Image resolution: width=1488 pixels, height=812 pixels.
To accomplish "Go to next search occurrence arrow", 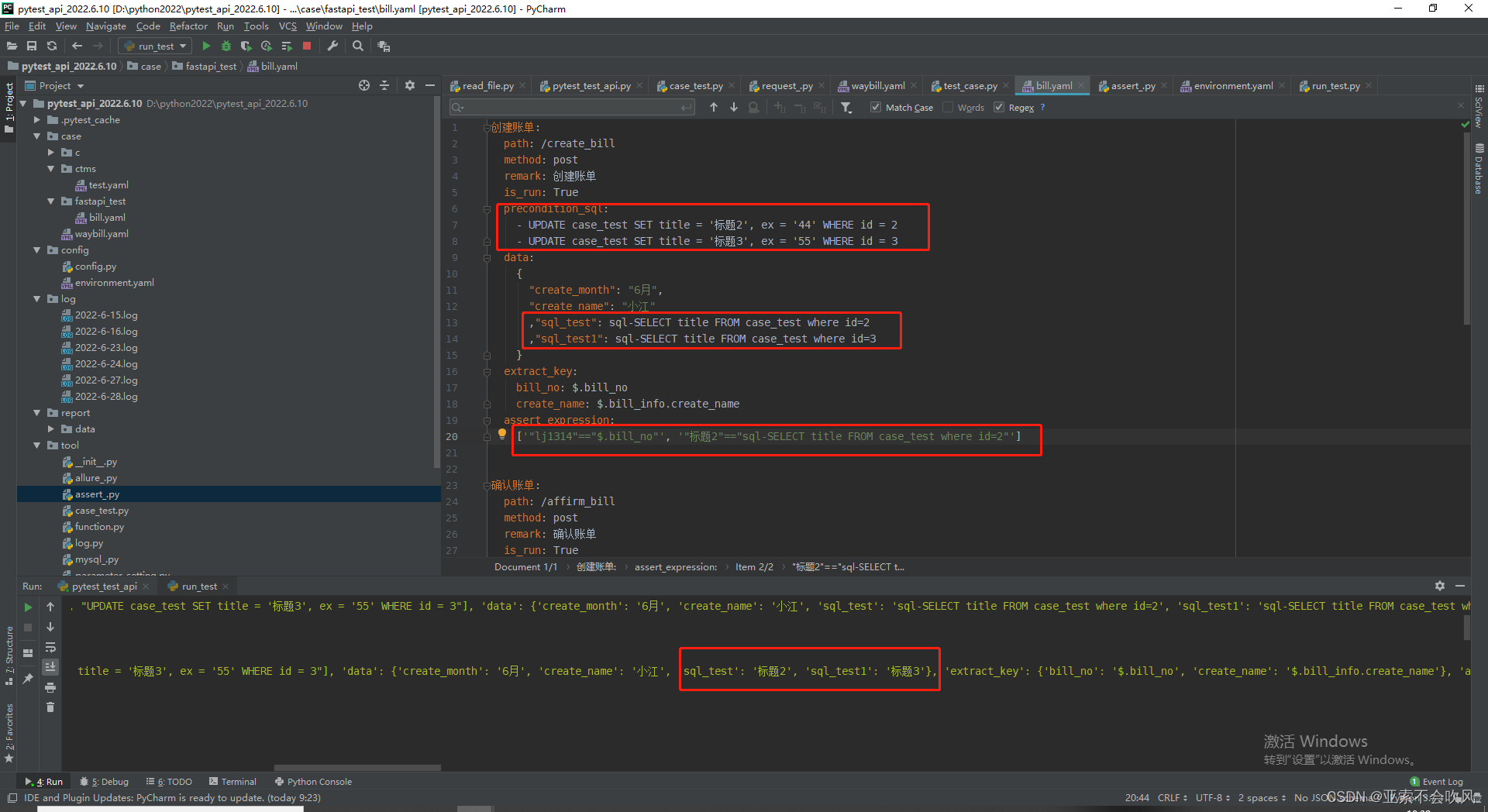I will tap(734, 108).
